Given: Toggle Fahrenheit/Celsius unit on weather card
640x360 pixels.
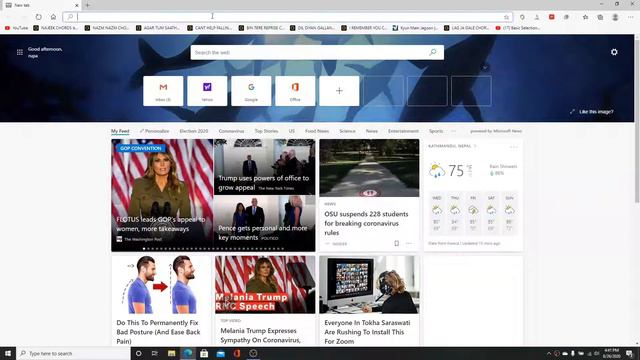Looking at the screenshot, I should [x=470, y=171].
